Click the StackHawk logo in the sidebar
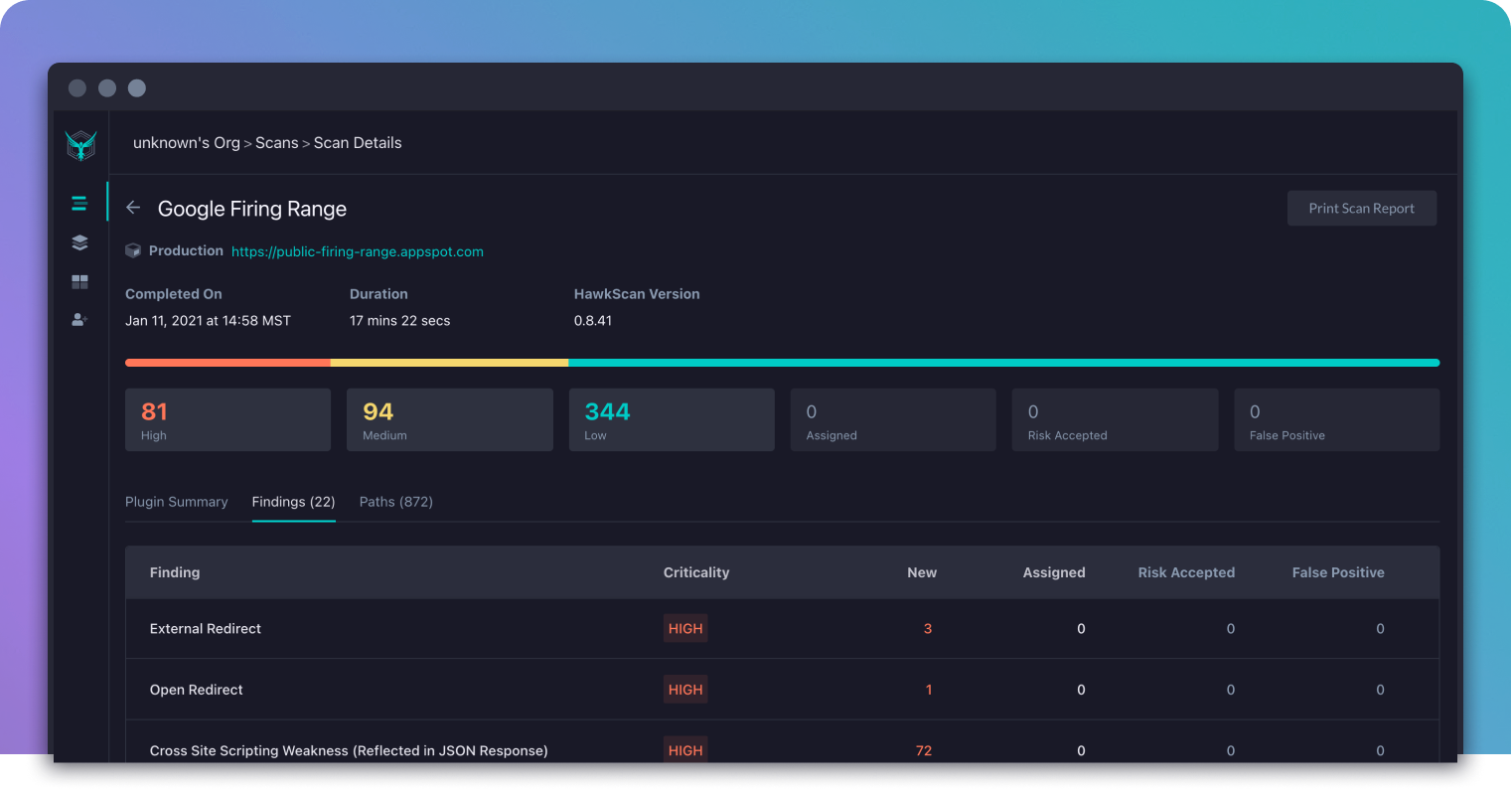This screenshot has height=790, width=1512. tap(80, 145)
